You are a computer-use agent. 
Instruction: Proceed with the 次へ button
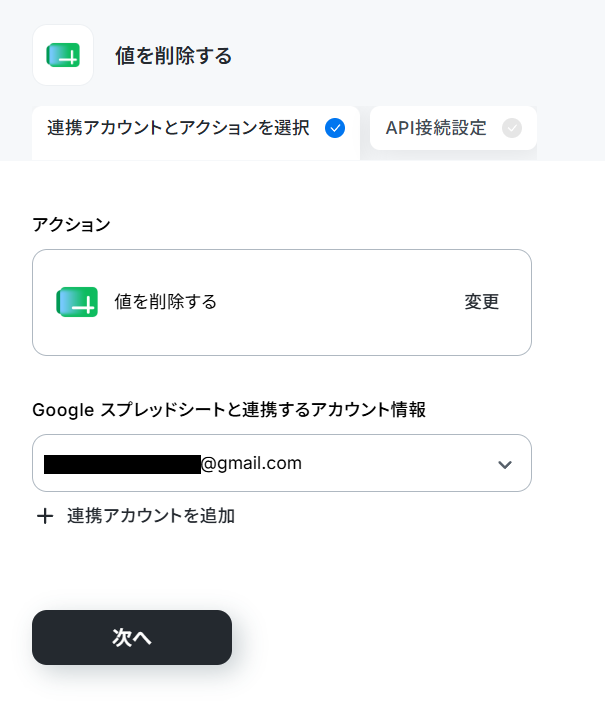(132, 637)
